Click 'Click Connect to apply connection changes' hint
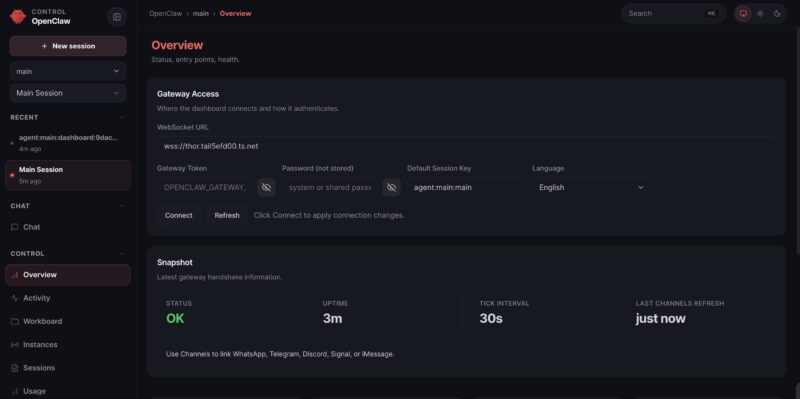Screen dimensions: 800x399 [329, 215]
